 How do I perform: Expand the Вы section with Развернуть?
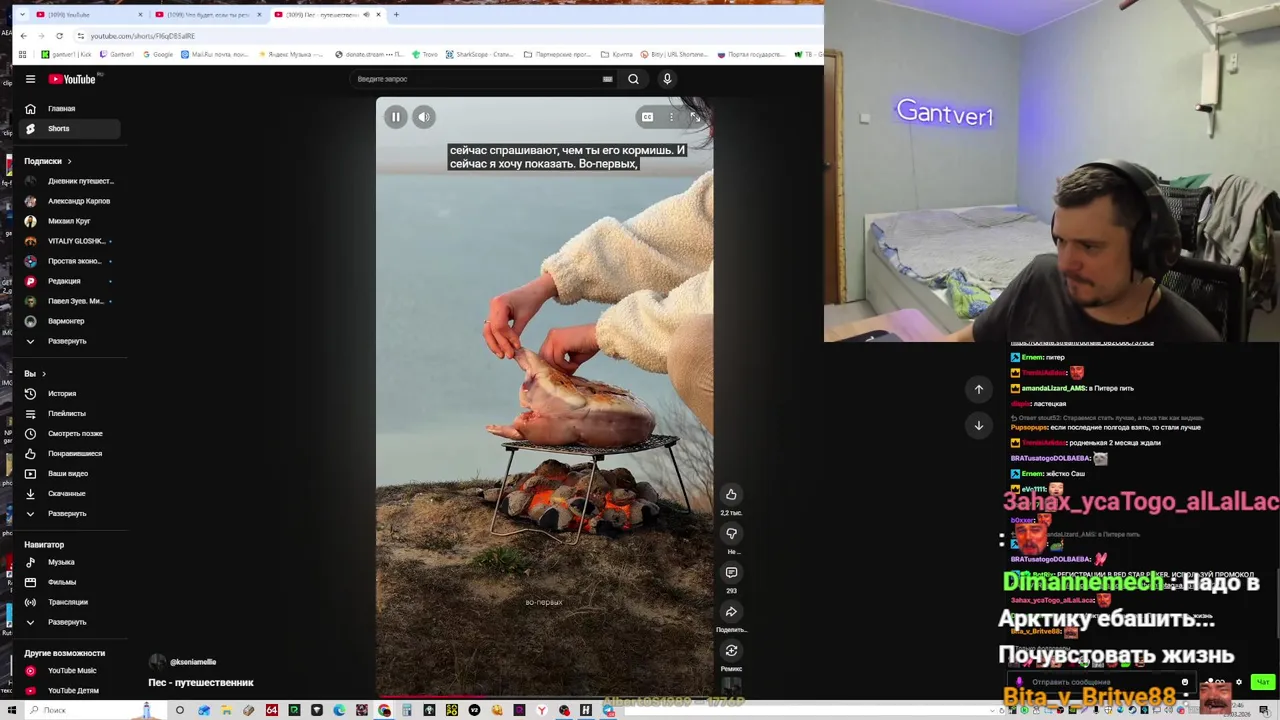(69, 513)
